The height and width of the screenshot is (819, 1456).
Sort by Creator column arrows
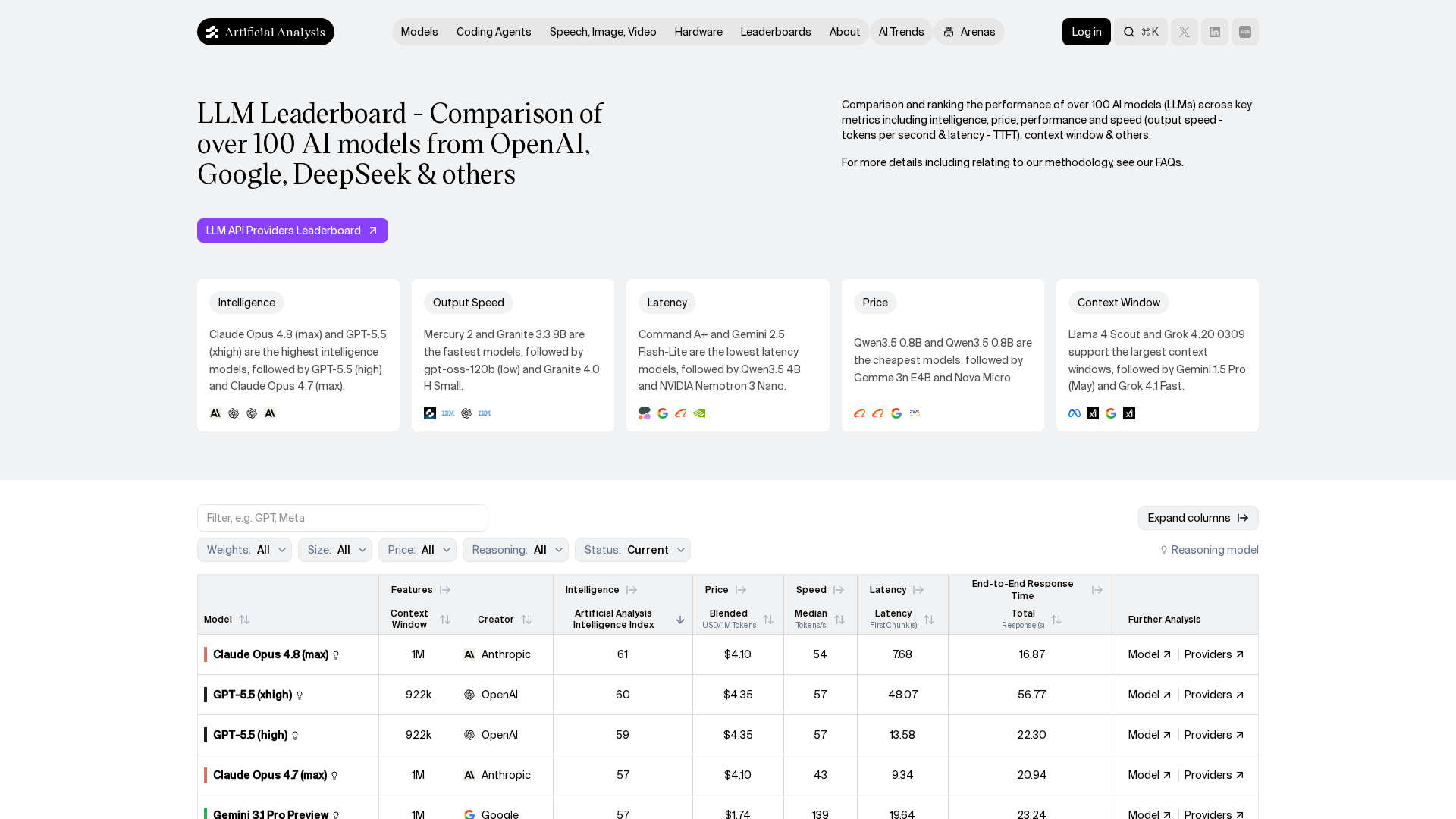click(526, 620)
